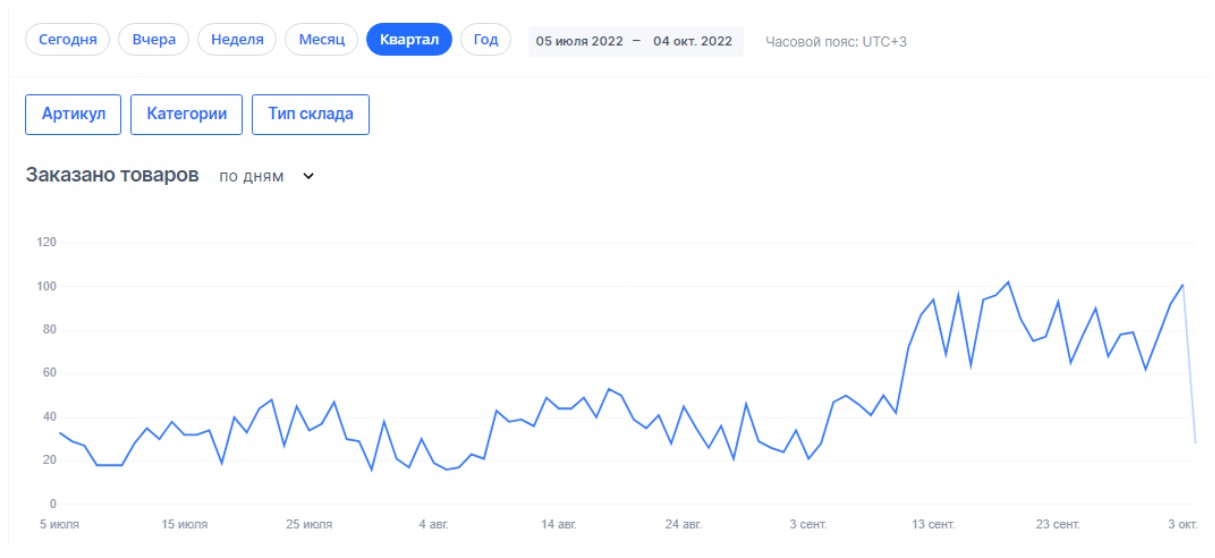1215x558 pixels.
Task: Switch to the Вчера period
Action: 154,40
